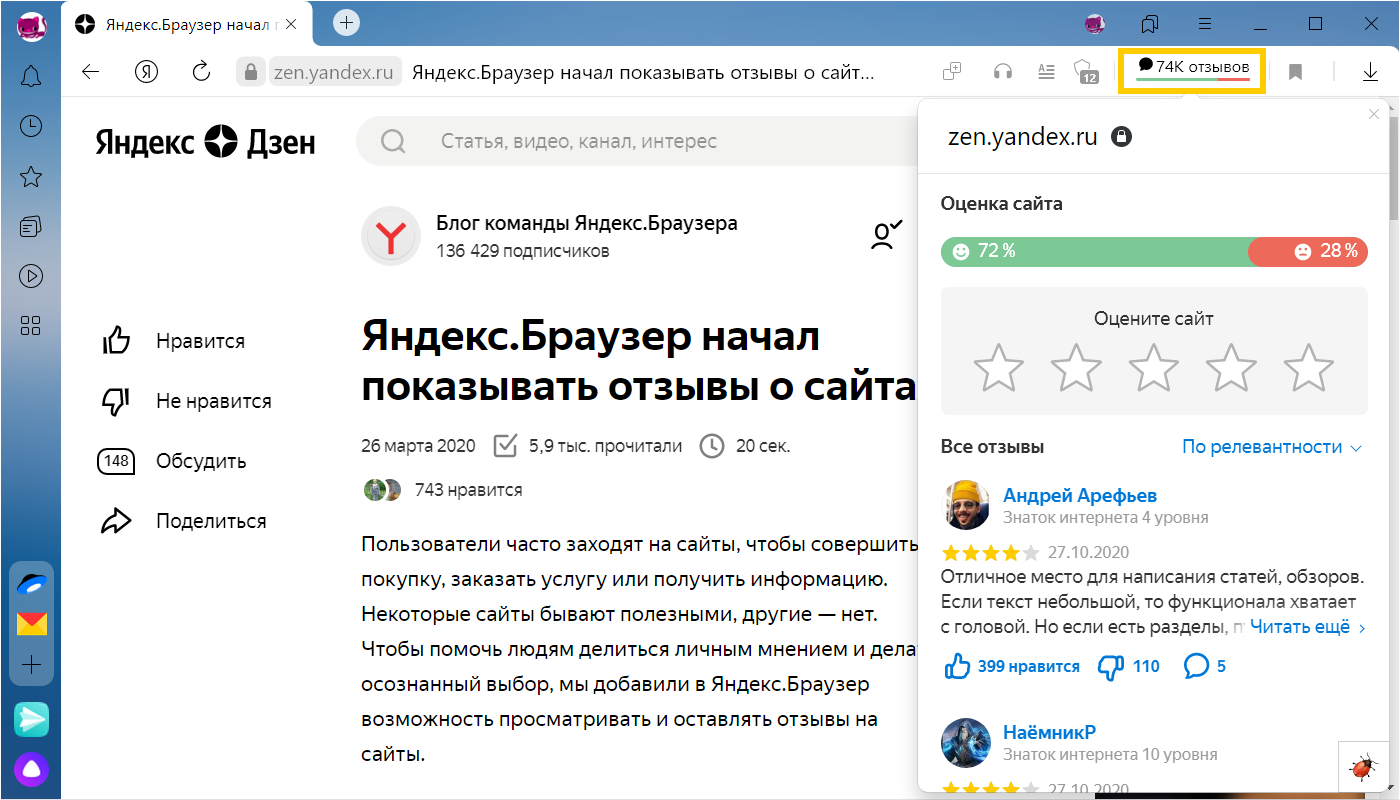Open history clock icon in sidebar
The width and height of the screenshot is (1400, 800).
(31, 125)
